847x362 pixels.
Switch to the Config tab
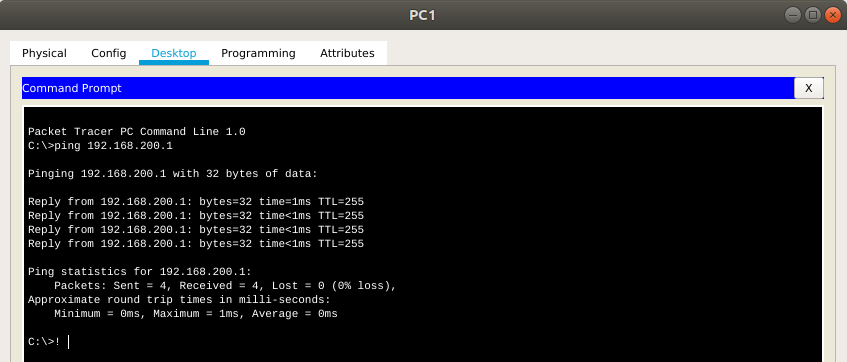pyautogui.click(x=109, y=53)
